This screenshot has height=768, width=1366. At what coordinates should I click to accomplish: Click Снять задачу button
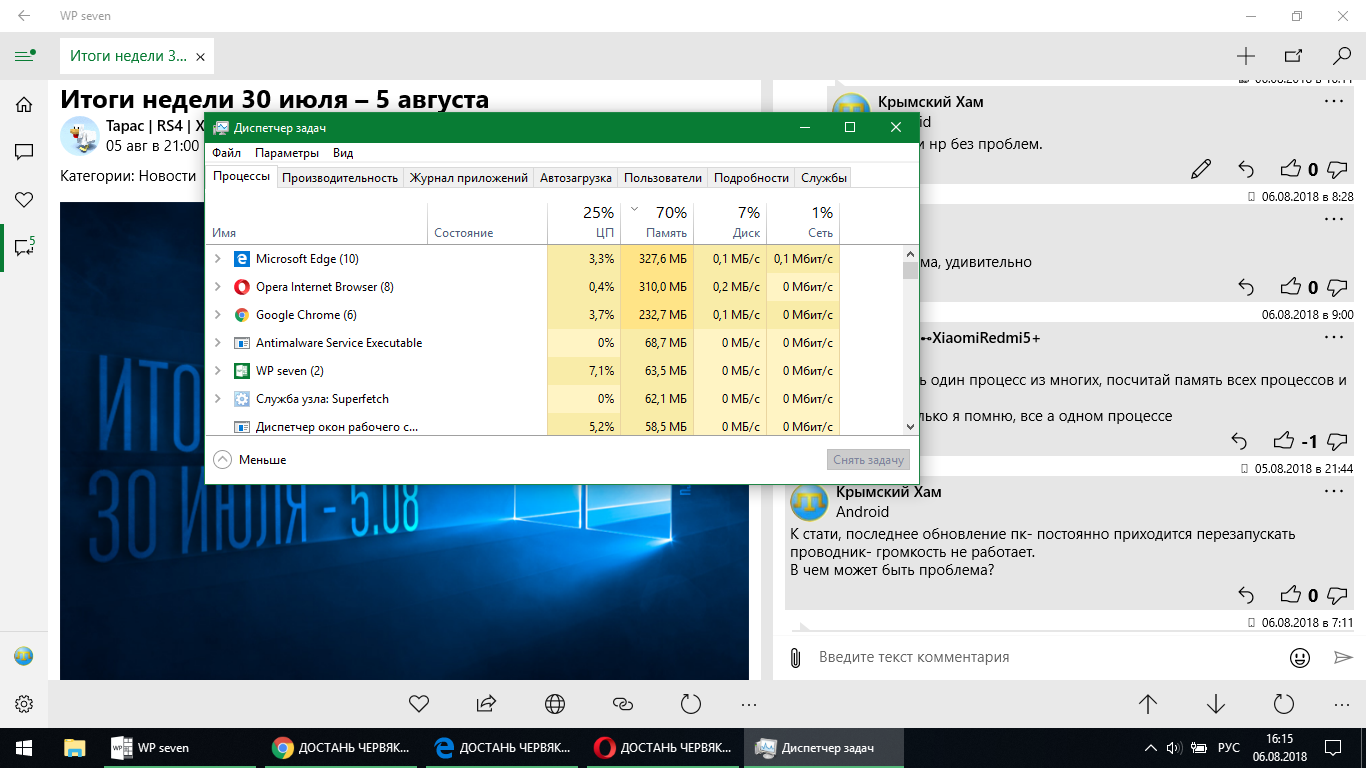(x=869, y=460)
